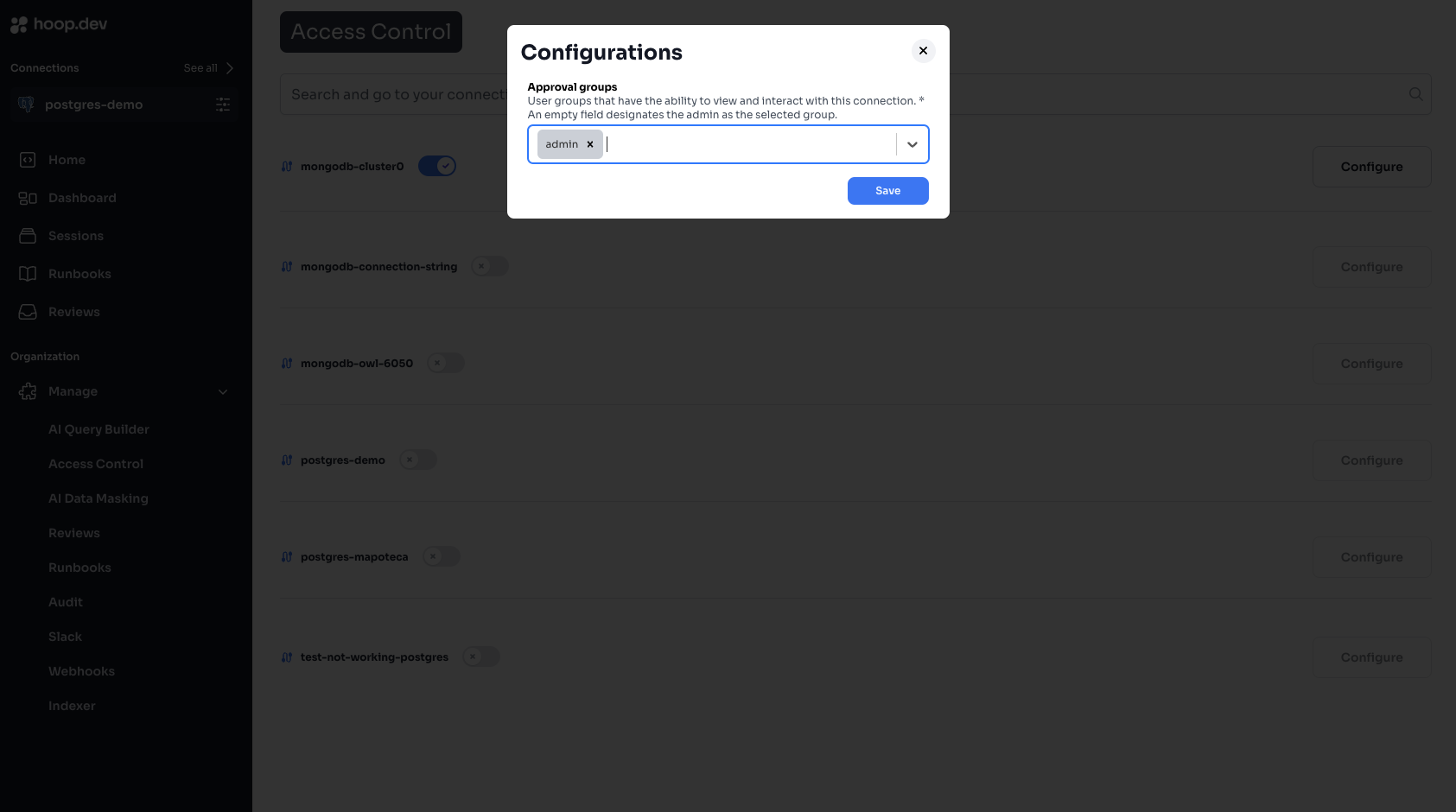Open the Dashboard panel
Screen dimensions: 1456x812
pos(27,197)
